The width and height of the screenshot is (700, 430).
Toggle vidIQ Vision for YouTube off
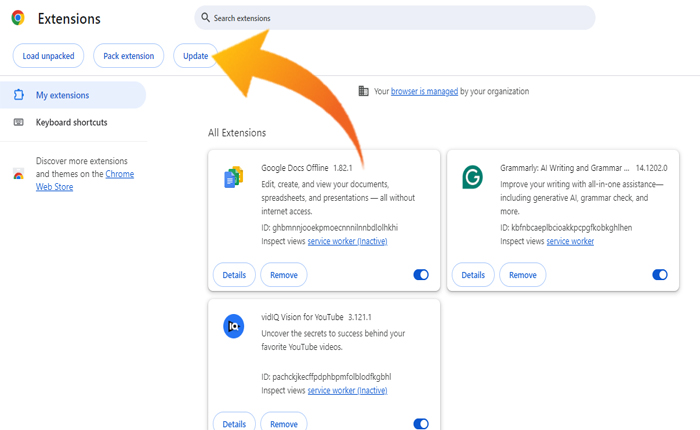click(x=421, y=424)
